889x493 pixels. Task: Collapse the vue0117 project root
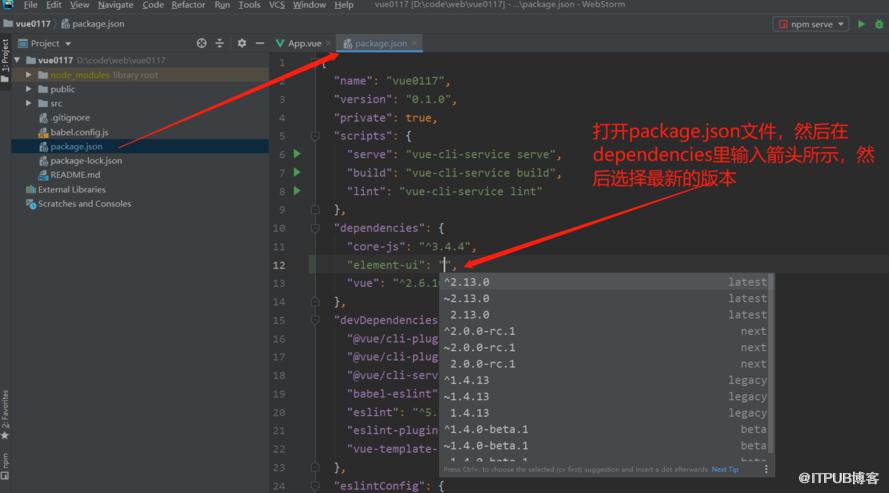[17, 60]
